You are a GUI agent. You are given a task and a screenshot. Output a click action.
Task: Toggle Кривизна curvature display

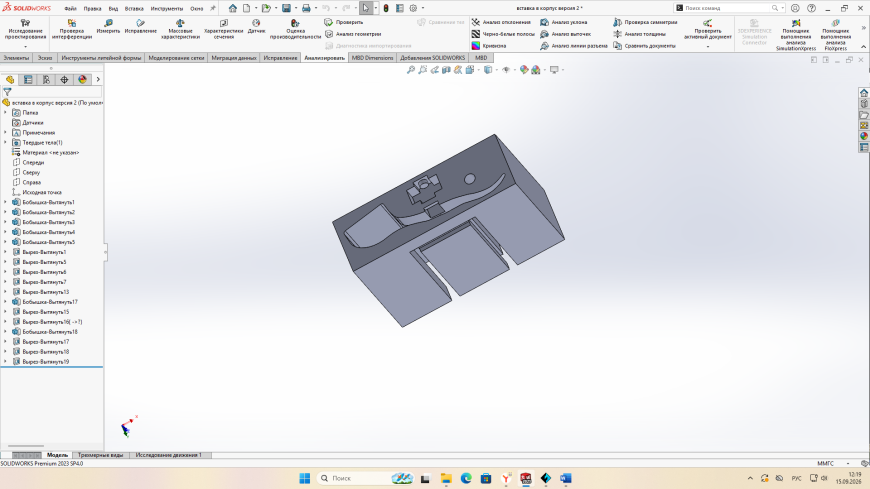(x=489, y=46)
